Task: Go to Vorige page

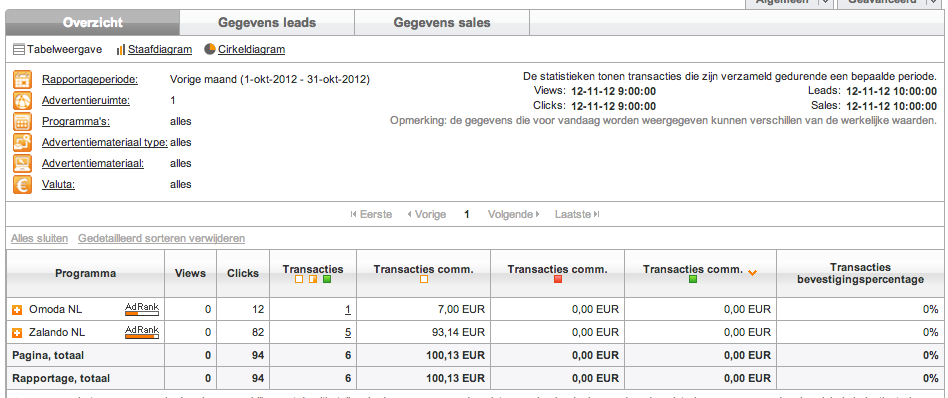Action: point(427,214)
